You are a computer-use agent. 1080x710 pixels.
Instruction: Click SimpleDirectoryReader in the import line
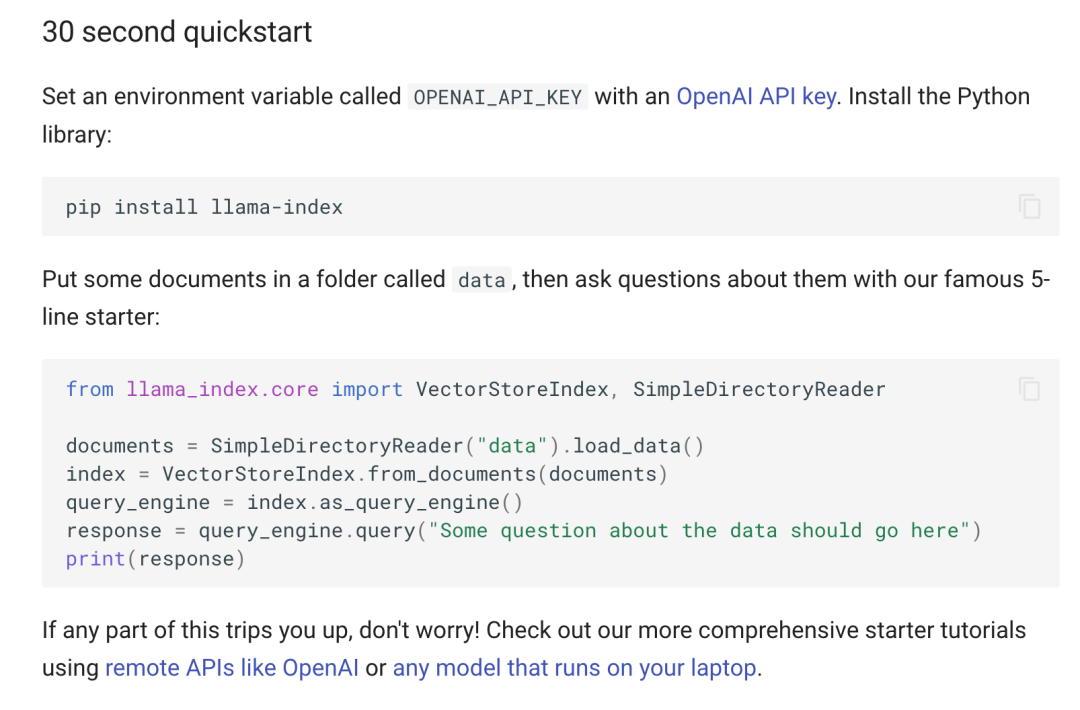click(759, 389)
